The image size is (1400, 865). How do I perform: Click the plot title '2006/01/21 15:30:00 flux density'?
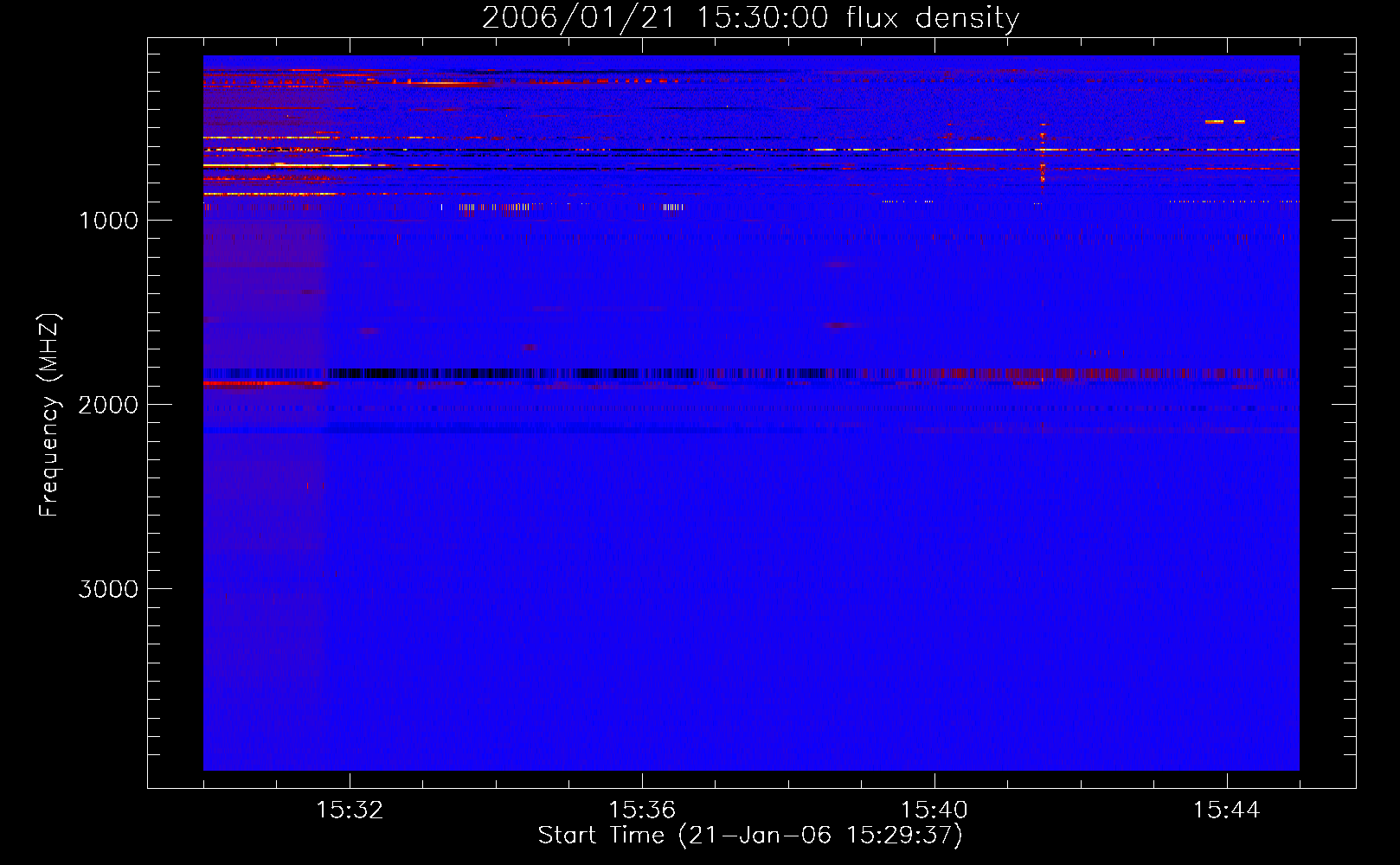[750, 17]
